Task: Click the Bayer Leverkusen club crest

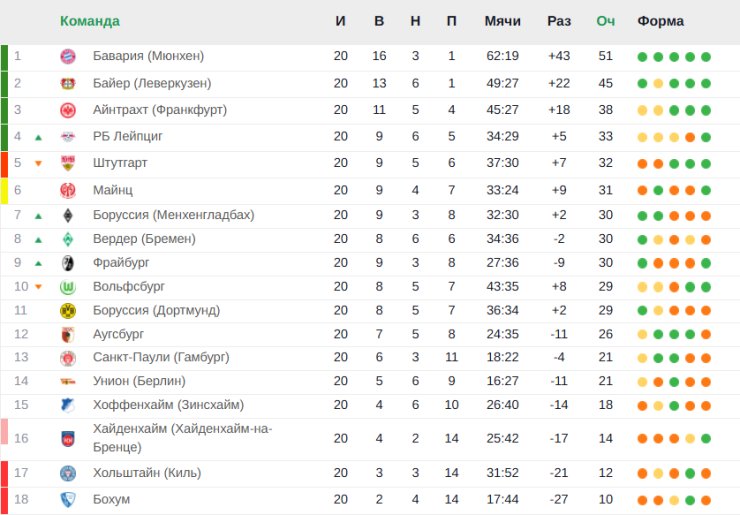Action: point(68,83)
